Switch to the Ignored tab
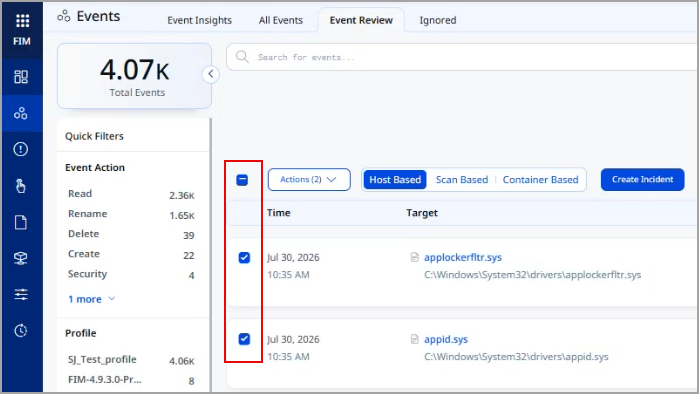699x394 pixels. 438,20
